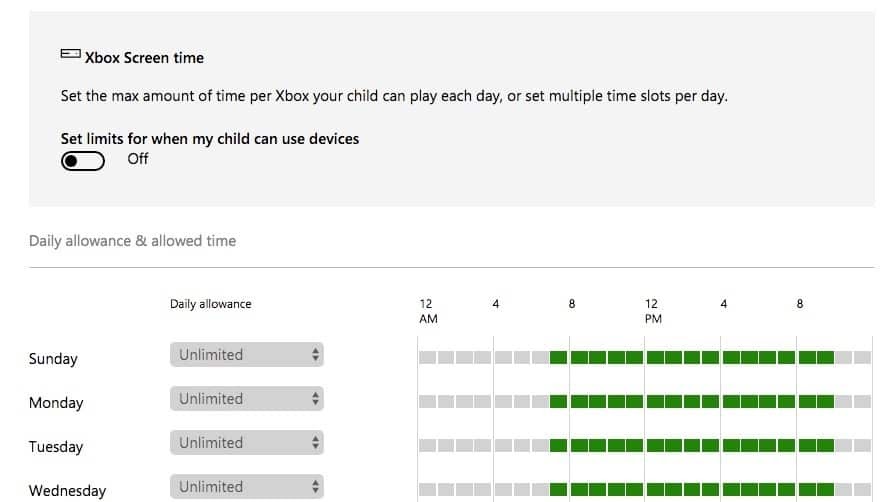Select Wednesday's first gray time slot
This screenshot has width=890, height=502.
427,490
